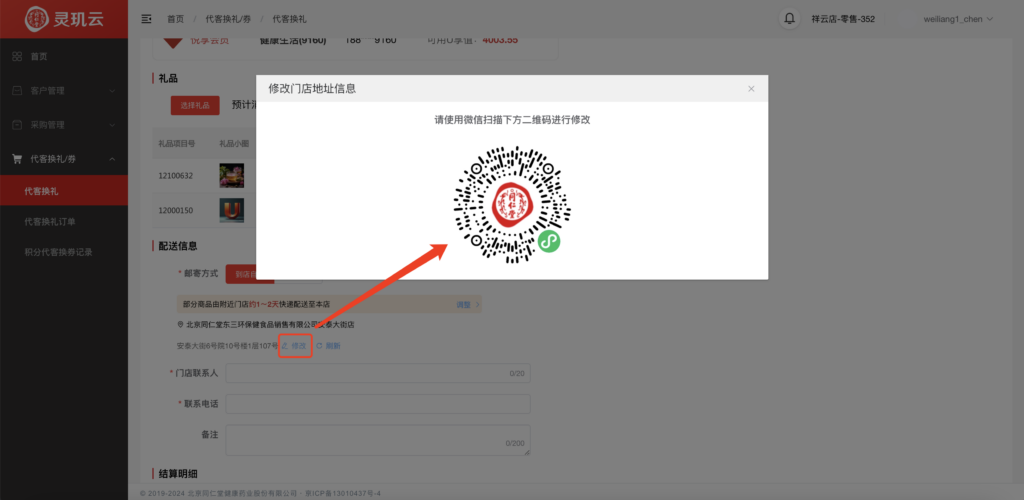Click the location pin icon by store name
The height and width of the screenshot is (500, 1024).
(180, 324)
